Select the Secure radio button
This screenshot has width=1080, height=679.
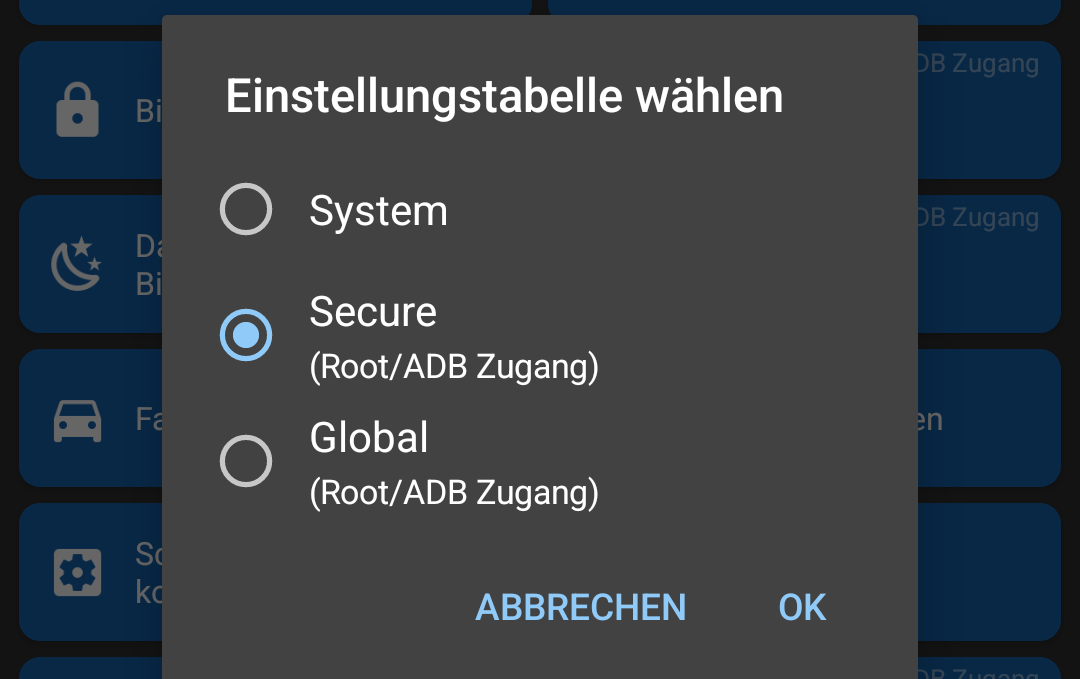coord(246,335)
